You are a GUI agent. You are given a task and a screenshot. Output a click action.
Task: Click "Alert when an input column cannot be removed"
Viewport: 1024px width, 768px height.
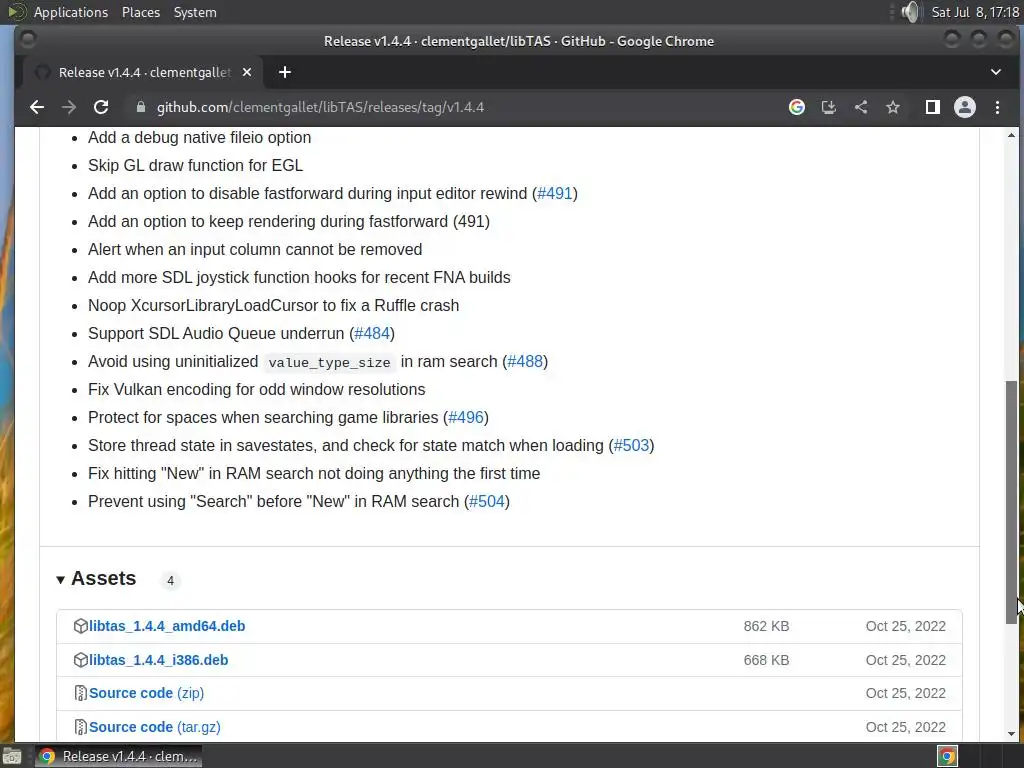click(x=255, y=249)
